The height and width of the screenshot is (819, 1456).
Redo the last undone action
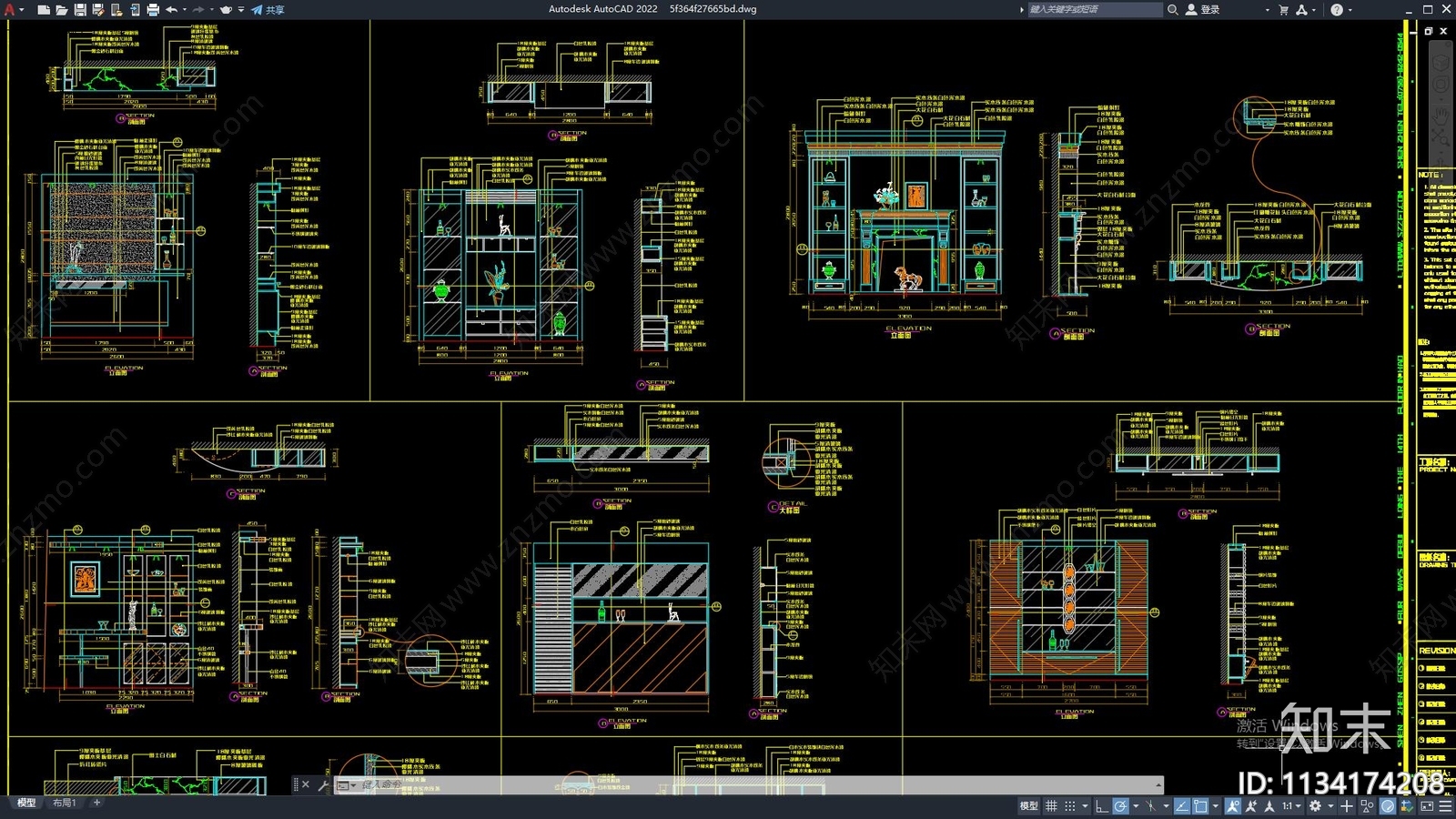[198, 10]
